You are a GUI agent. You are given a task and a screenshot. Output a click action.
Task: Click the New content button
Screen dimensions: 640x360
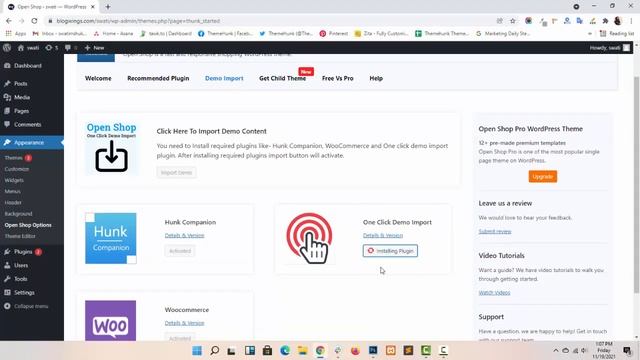(x=94, y=48)
